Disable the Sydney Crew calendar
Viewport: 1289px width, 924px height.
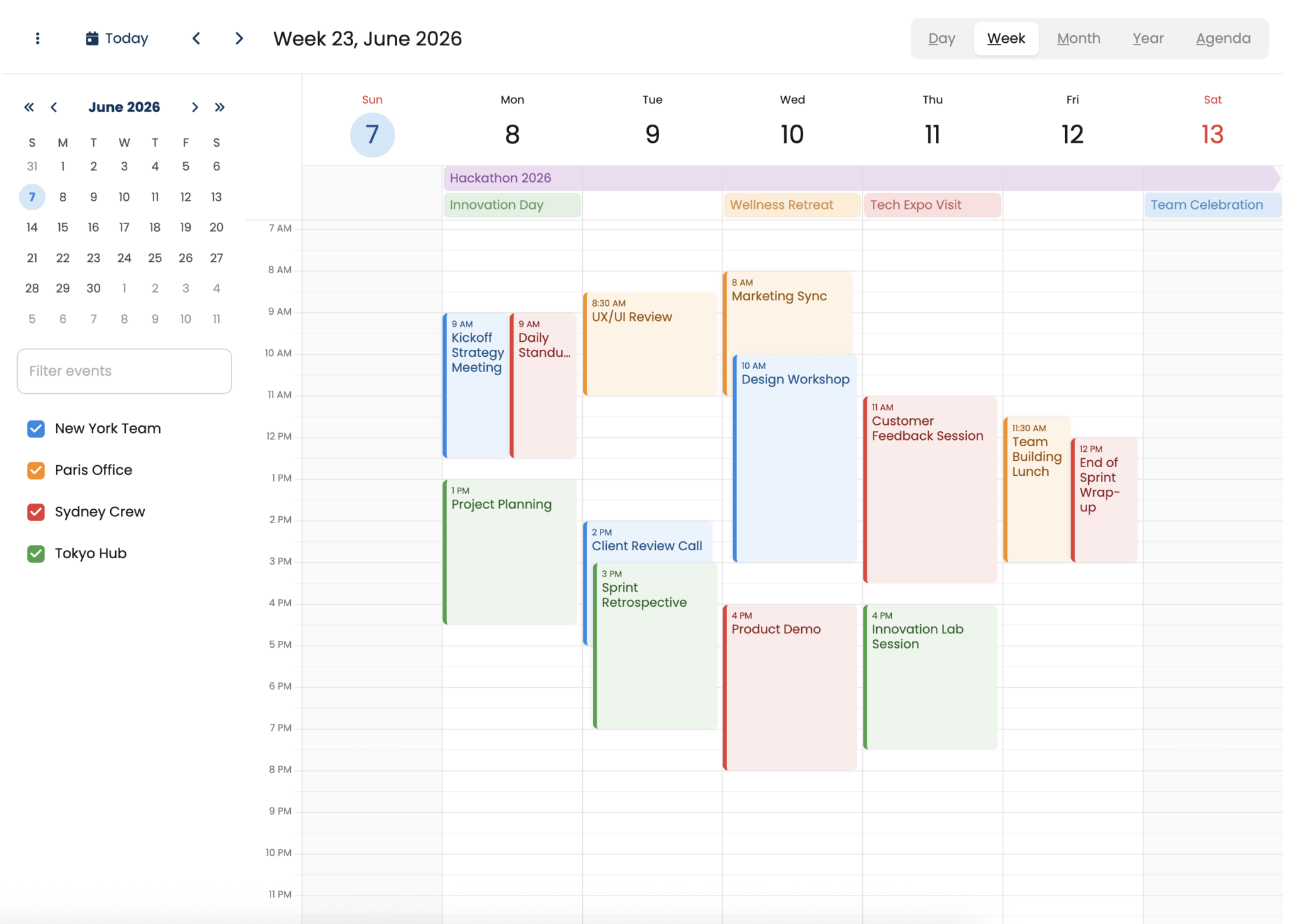coord(36,512)
